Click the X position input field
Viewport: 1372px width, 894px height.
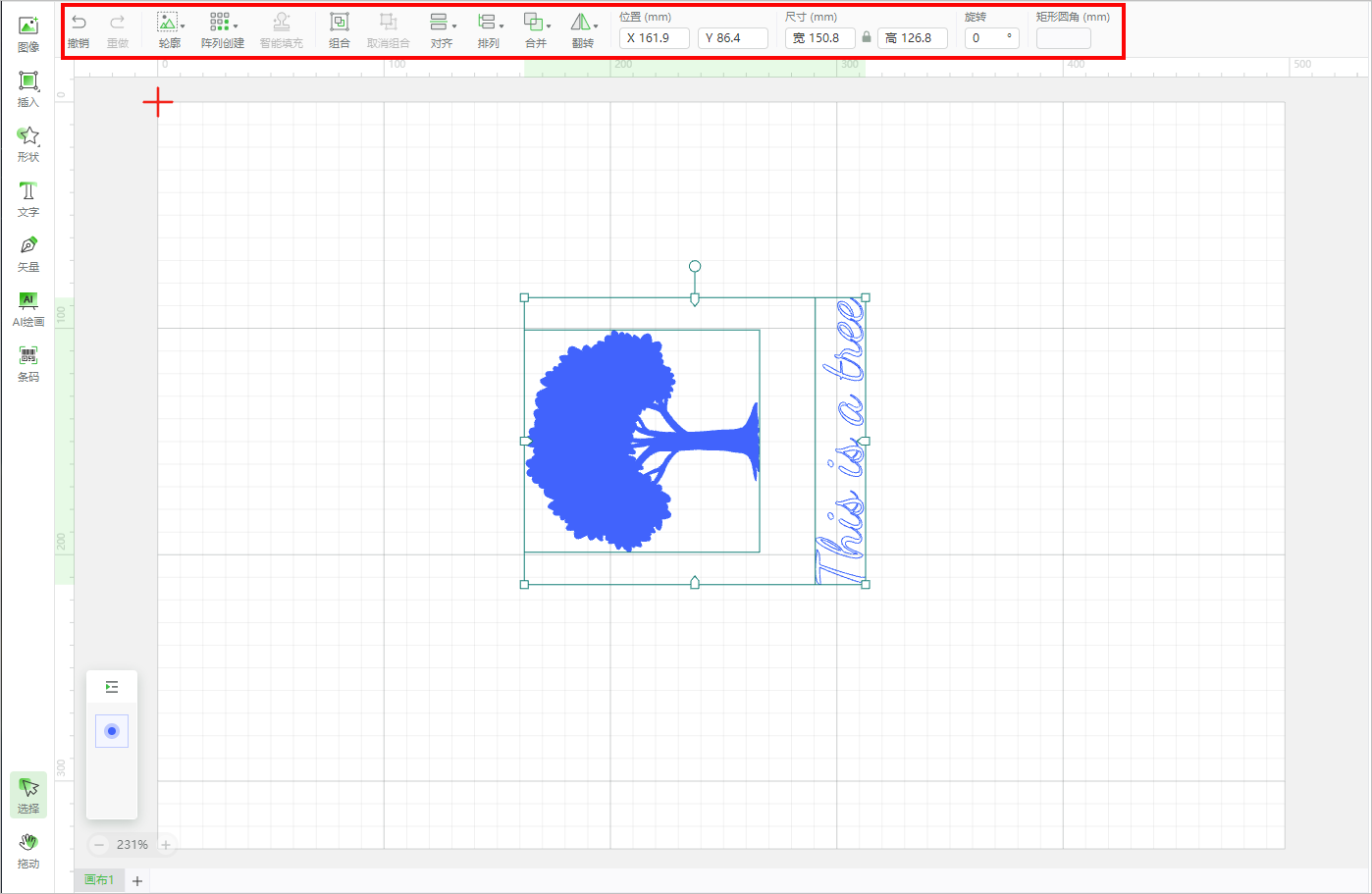point(655,38)
